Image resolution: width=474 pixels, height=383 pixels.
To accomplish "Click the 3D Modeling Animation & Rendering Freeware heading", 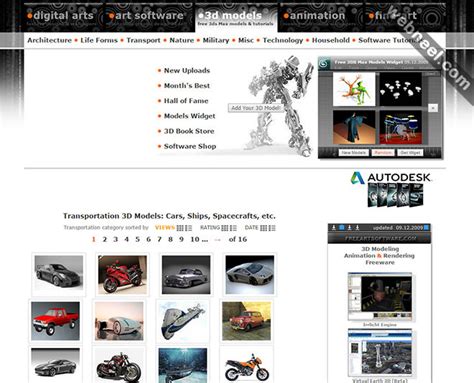I will coord(379,256).
